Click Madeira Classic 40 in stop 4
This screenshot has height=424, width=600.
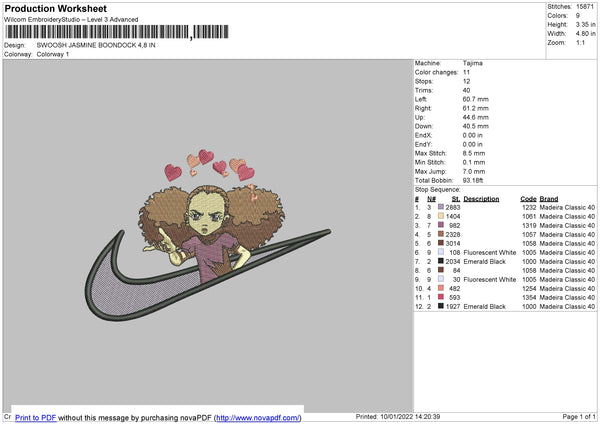point(567,235)
